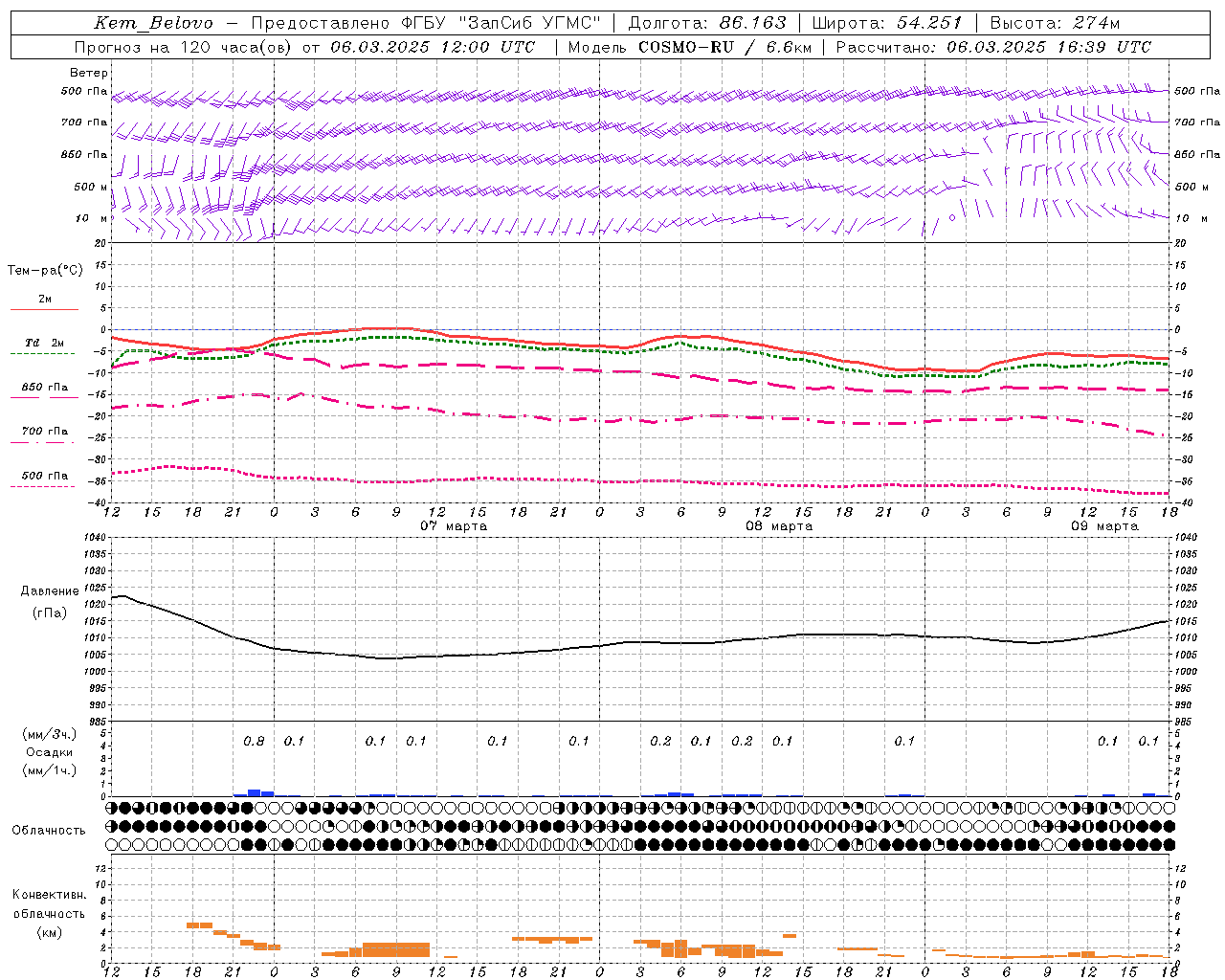Click the 09 марта date label
This screenshot has height=980, width=1225.
click(x=1104, y=526)
